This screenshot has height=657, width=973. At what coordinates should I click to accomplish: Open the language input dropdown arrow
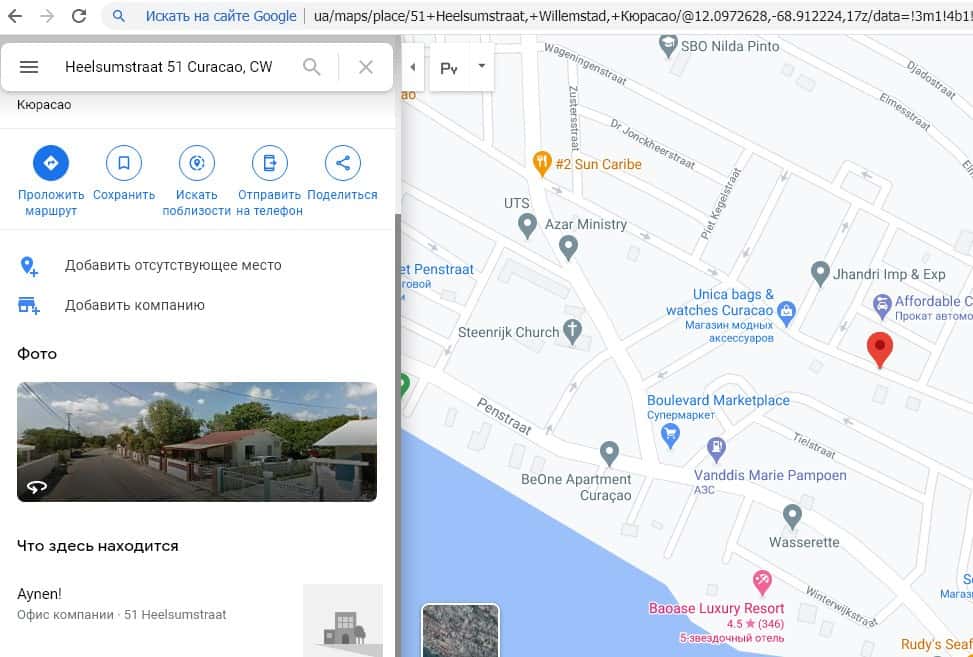481,66
